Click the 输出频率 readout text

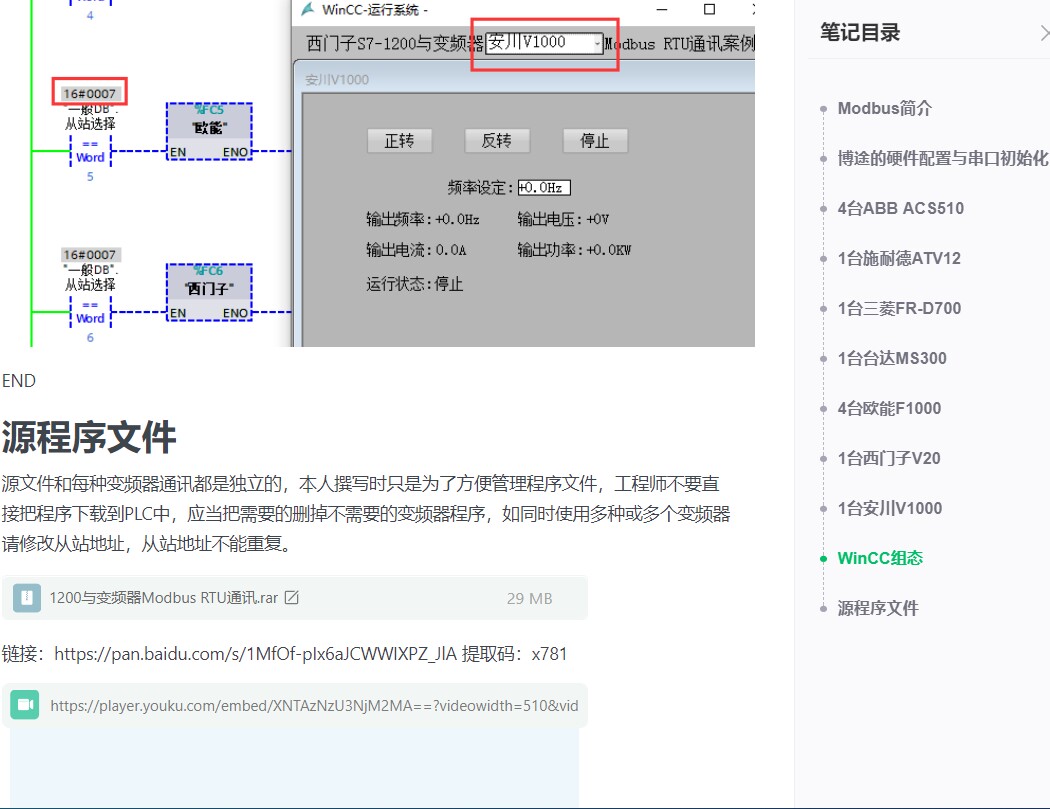(x=423, y=219)
